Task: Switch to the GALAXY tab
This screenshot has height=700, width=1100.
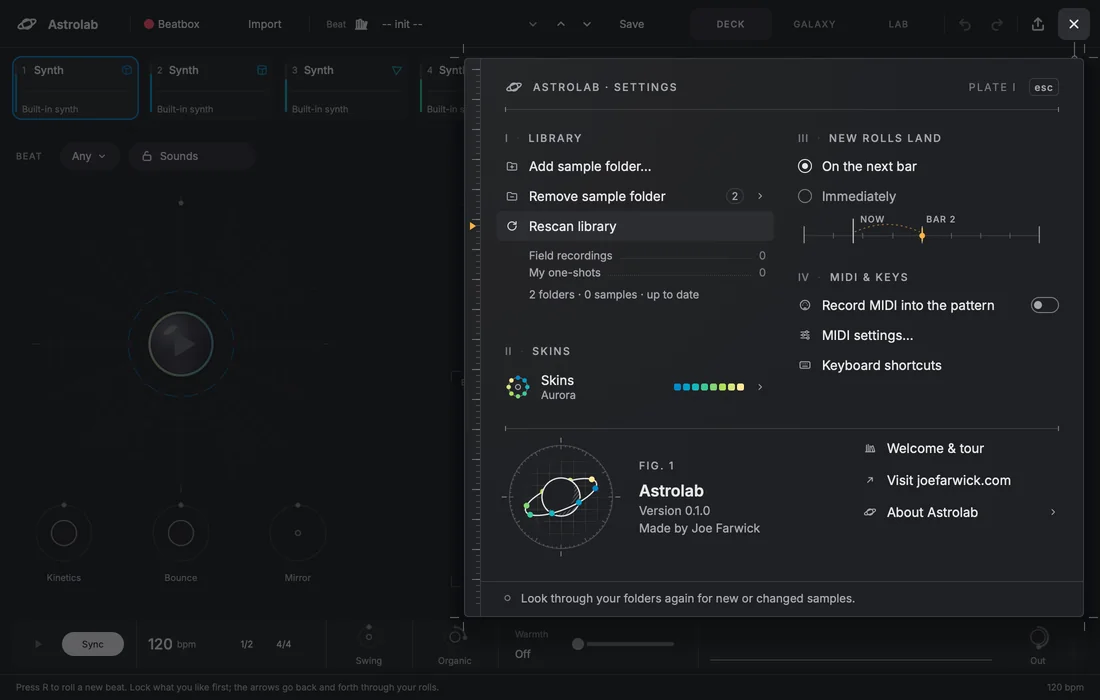Action: click(814, 24)
